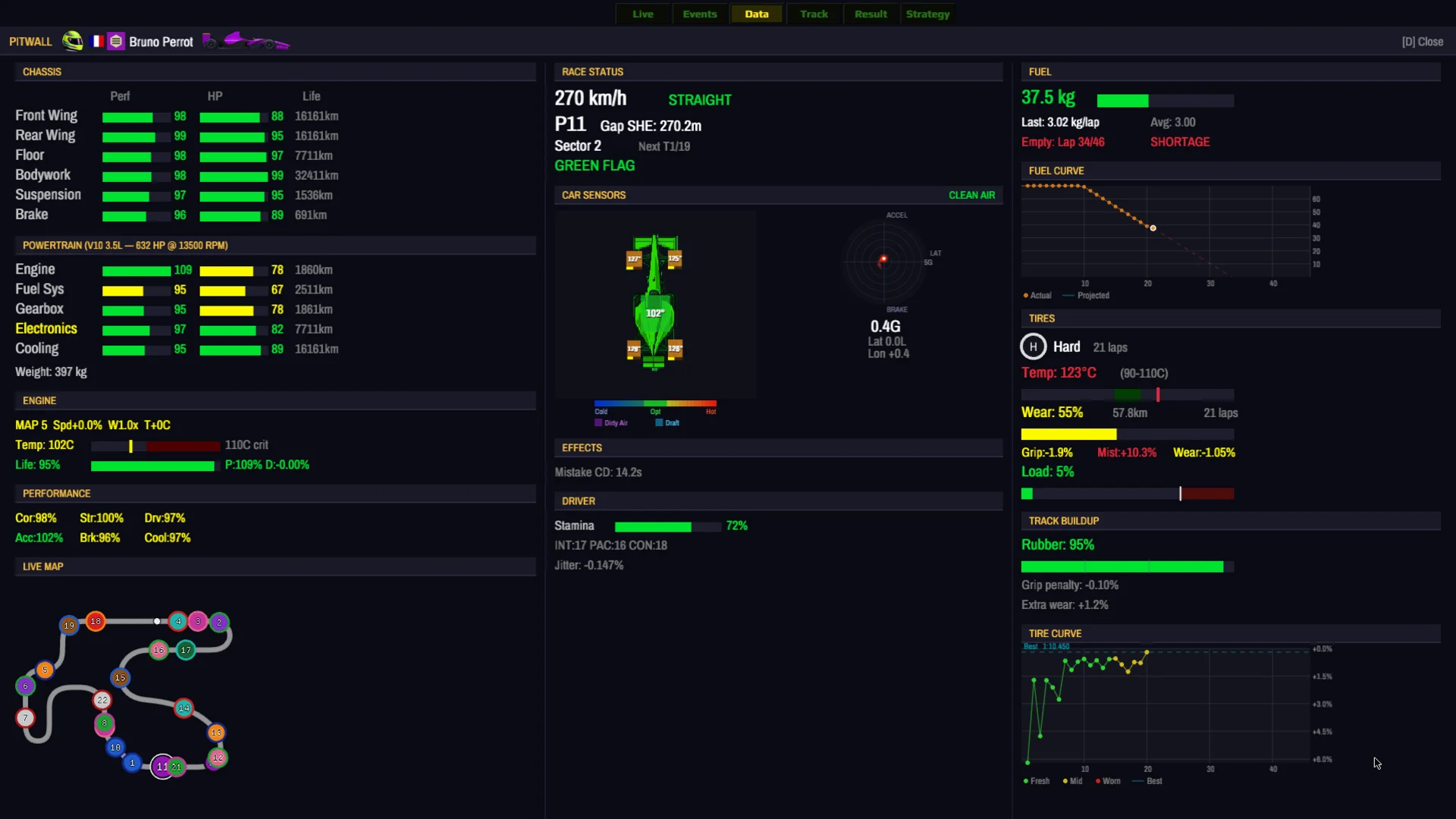
Task: Click the G-force radar display
Action: (884, 262)
